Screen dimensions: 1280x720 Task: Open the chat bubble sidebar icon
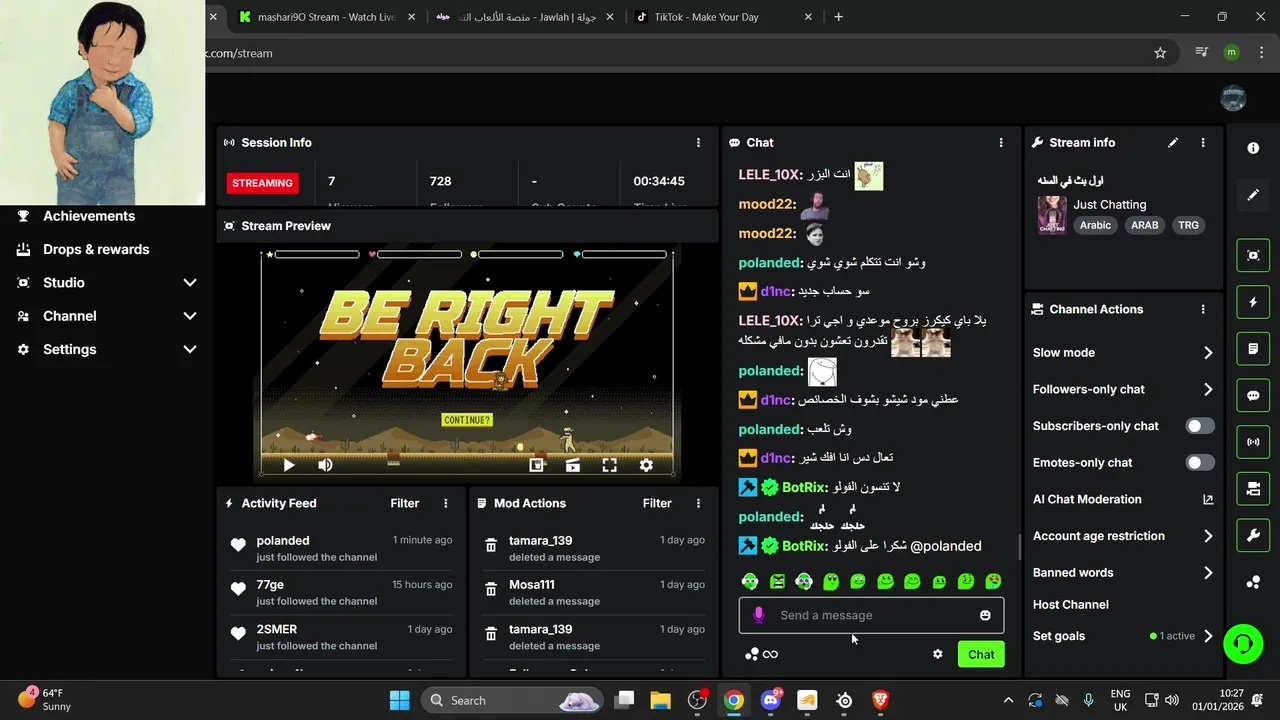point(1253,395)
